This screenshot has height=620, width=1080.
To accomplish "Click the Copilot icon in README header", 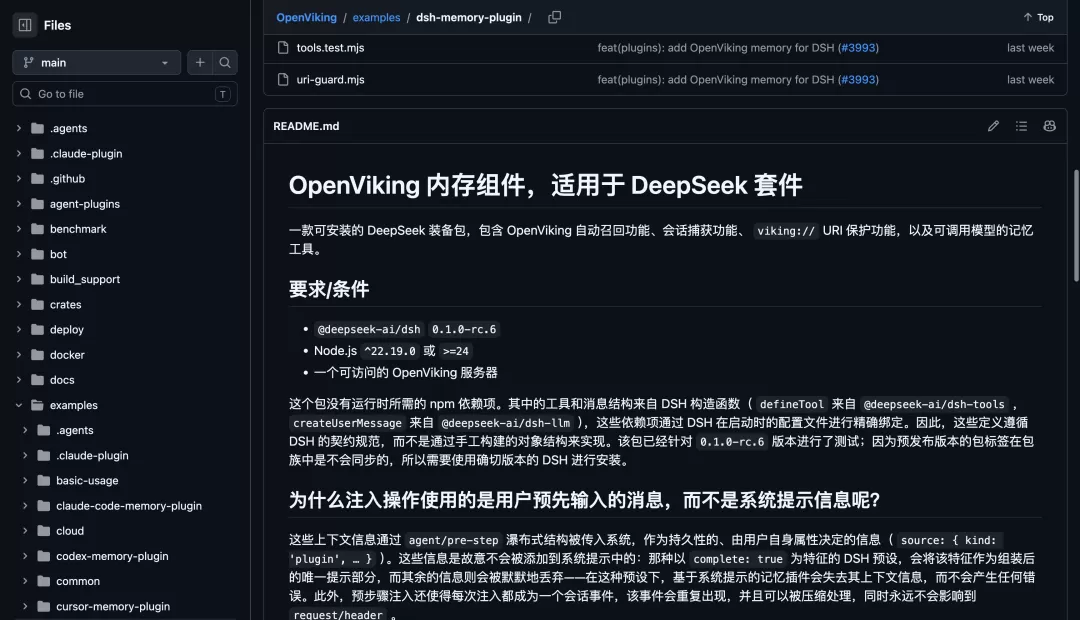I will click(x=1050, y=126).
